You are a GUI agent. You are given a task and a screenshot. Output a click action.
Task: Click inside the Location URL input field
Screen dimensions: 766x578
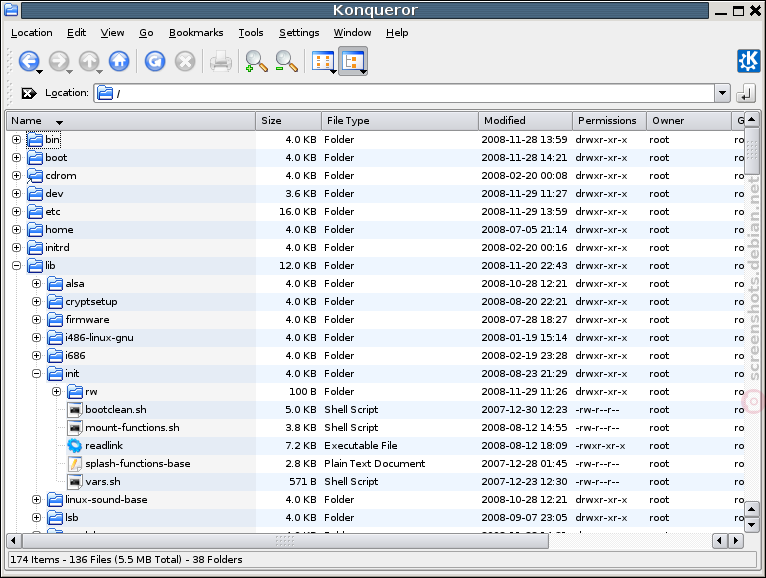404,93
